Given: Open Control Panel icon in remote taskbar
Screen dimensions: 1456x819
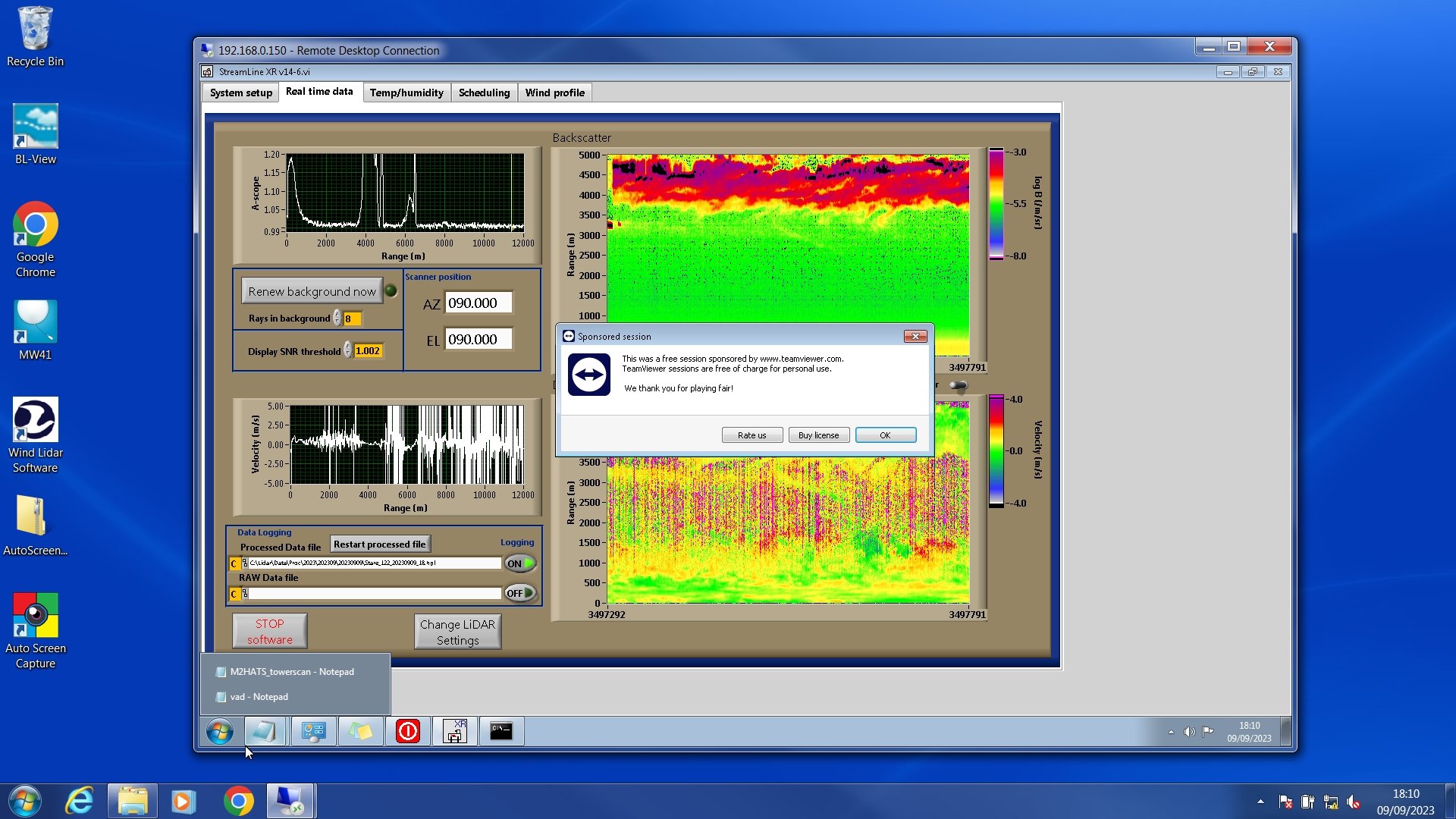Looking at the screenshot, I should 313,731.
